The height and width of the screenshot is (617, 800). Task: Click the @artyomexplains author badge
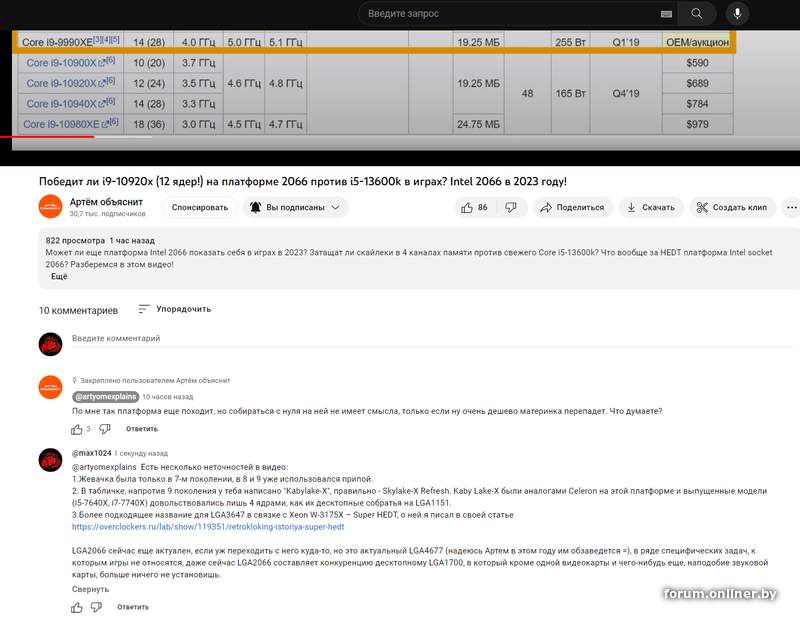[106, 397]
